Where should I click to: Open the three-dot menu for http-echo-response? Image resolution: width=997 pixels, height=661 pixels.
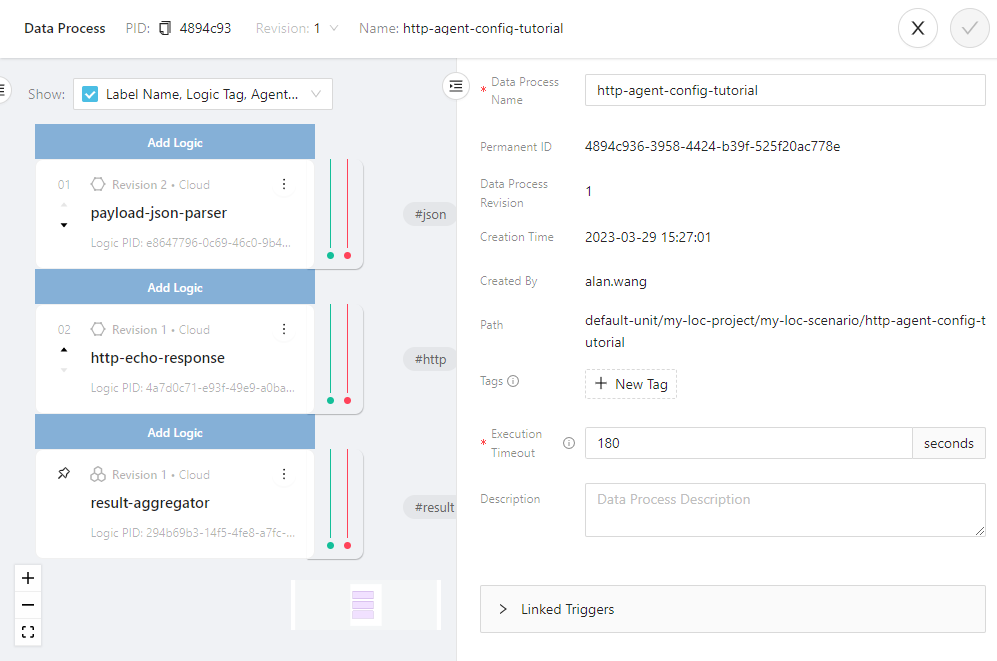coord(284,329)
